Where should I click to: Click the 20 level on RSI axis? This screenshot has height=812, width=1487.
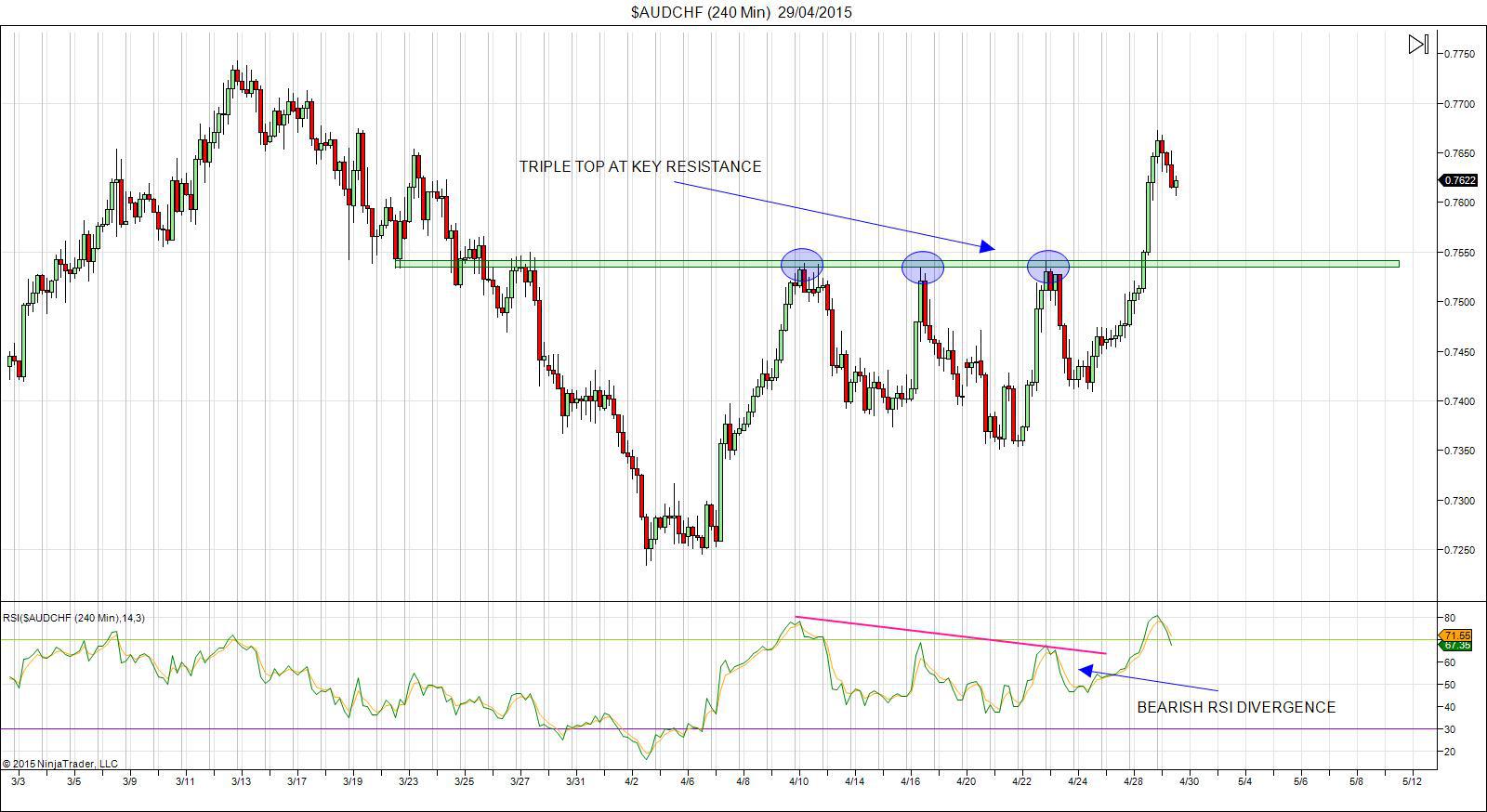1452,752
